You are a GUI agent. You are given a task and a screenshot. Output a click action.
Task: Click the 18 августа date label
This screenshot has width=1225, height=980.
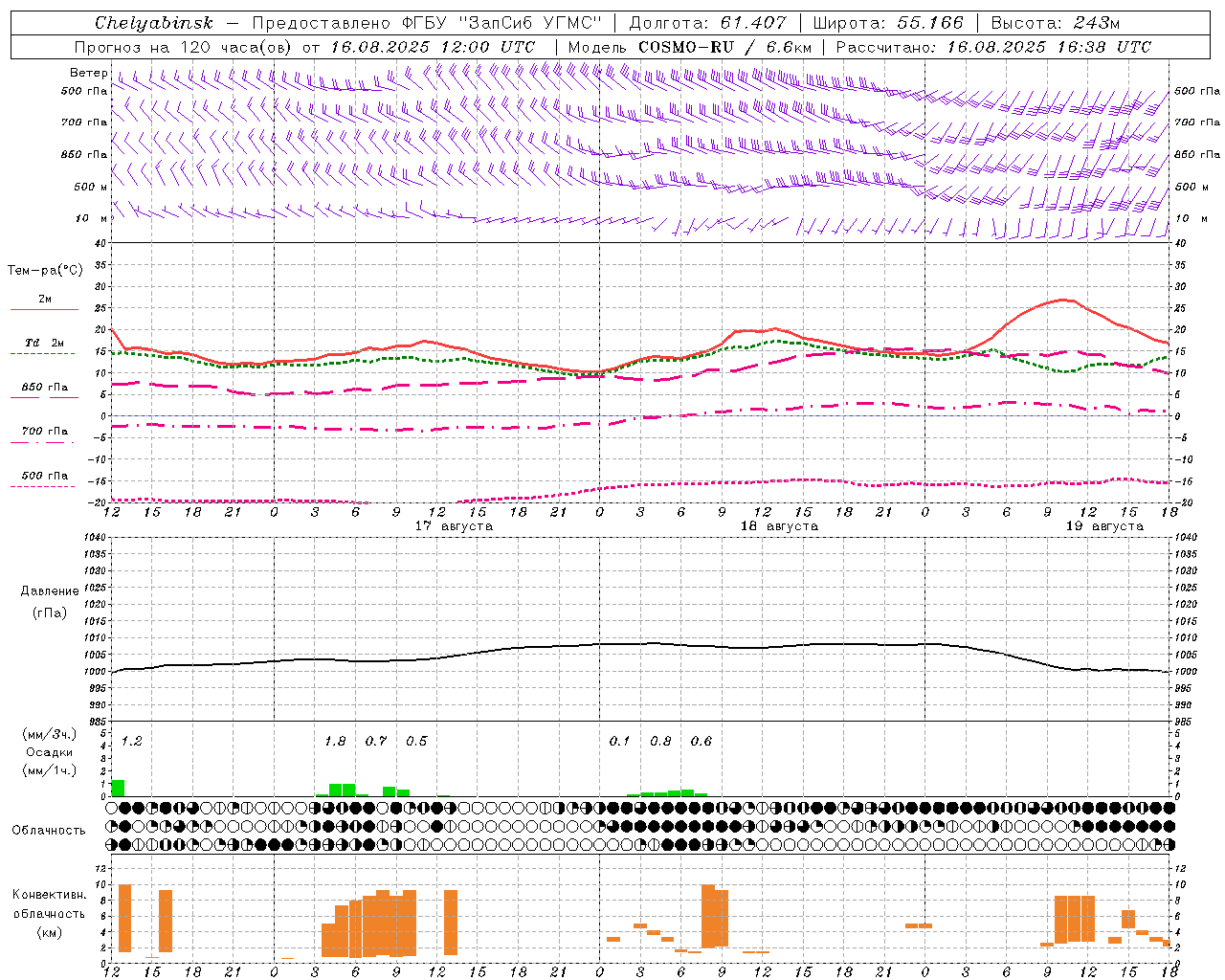point(779,526)
